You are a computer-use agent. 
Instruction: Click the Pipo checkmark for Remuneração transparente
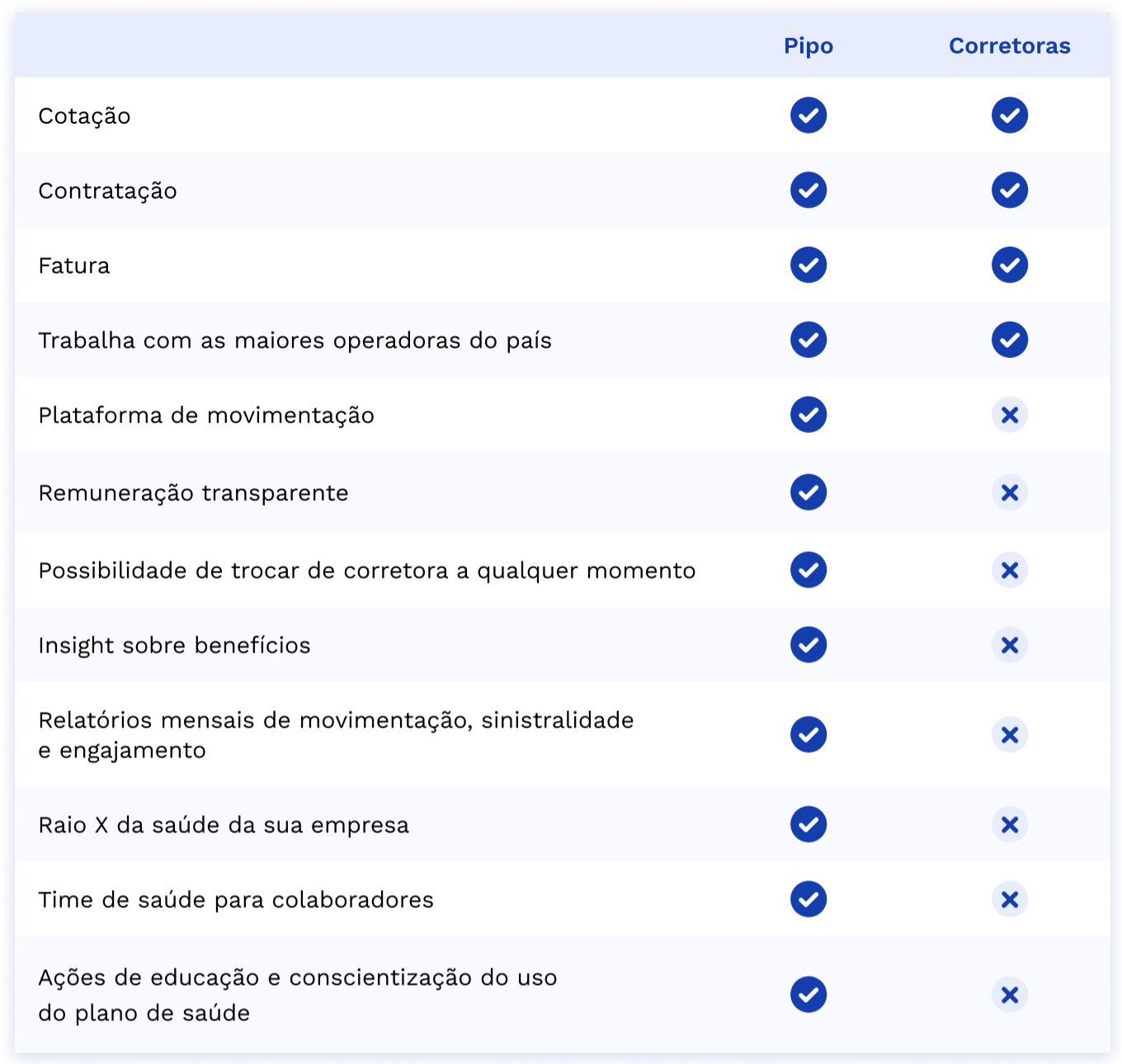point(808,492)
